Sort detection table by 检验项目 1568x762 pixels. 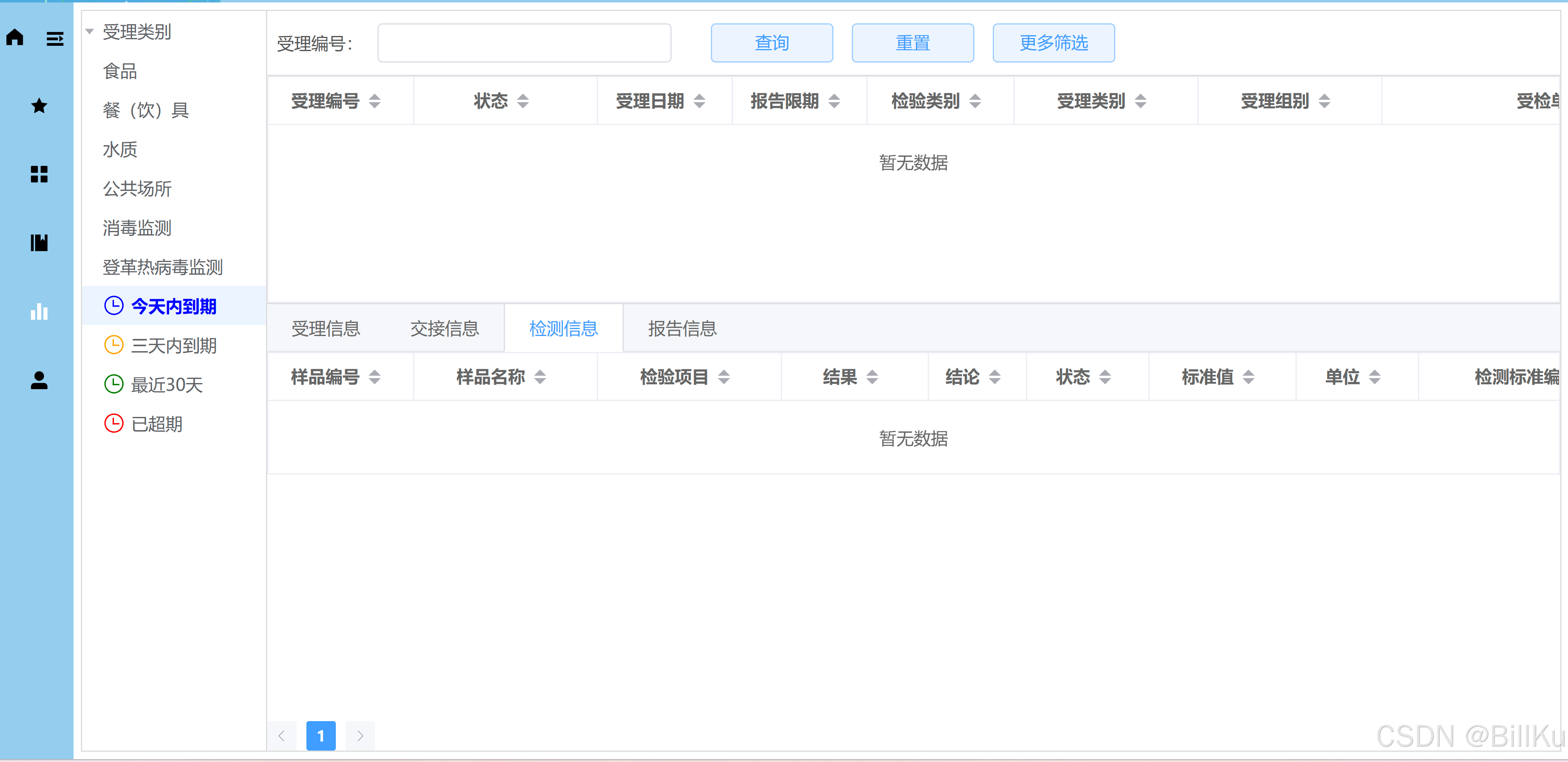click(723, 377)
